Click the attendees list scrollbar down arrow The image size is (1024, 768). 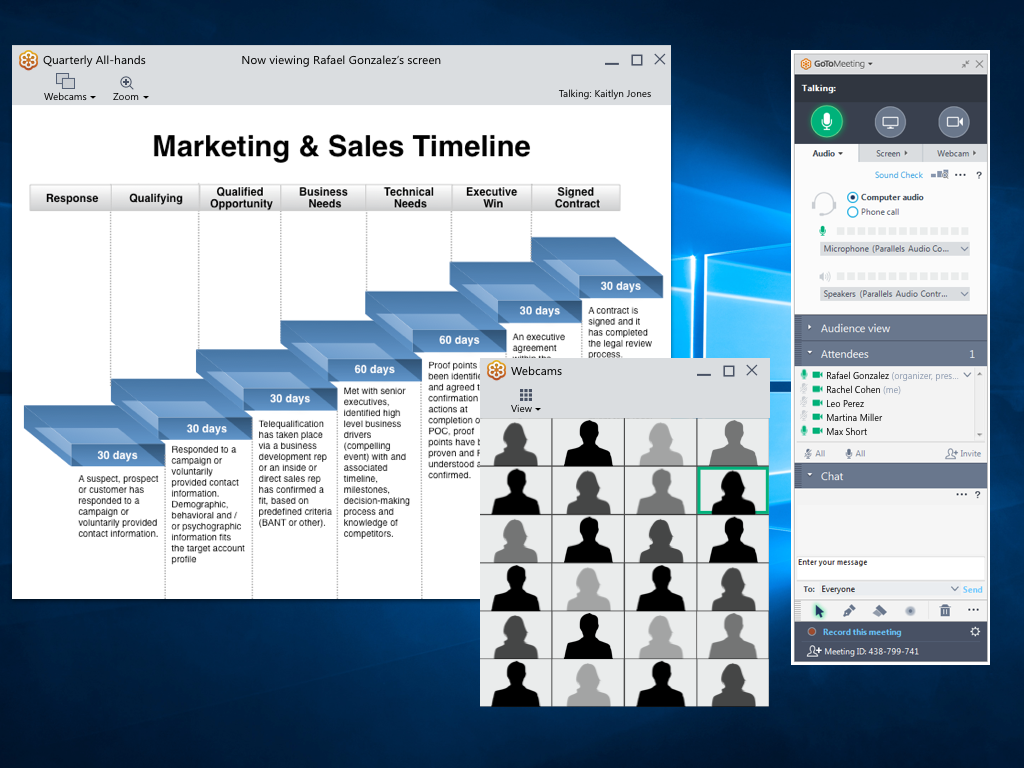980,434
